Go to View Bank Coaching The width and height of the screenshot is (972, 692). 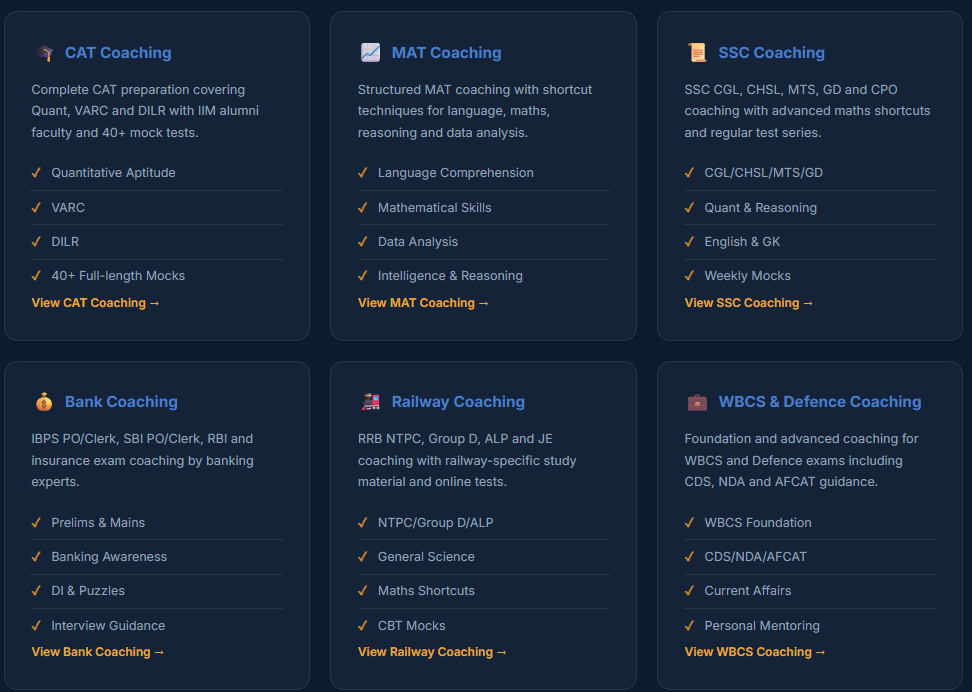pos(97,652)
